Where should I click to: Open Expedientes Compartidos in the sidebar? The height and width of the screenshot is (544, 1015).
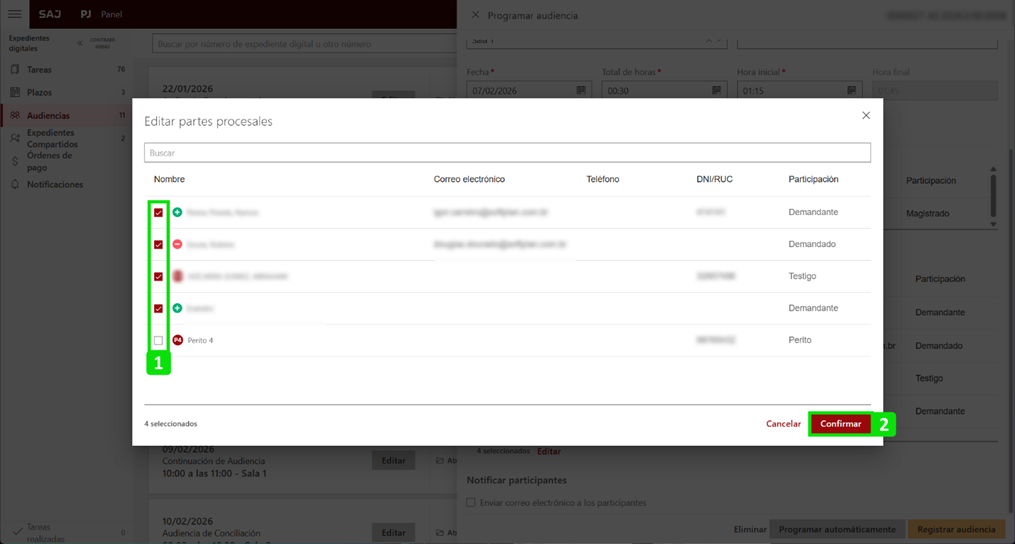point(52,138)
